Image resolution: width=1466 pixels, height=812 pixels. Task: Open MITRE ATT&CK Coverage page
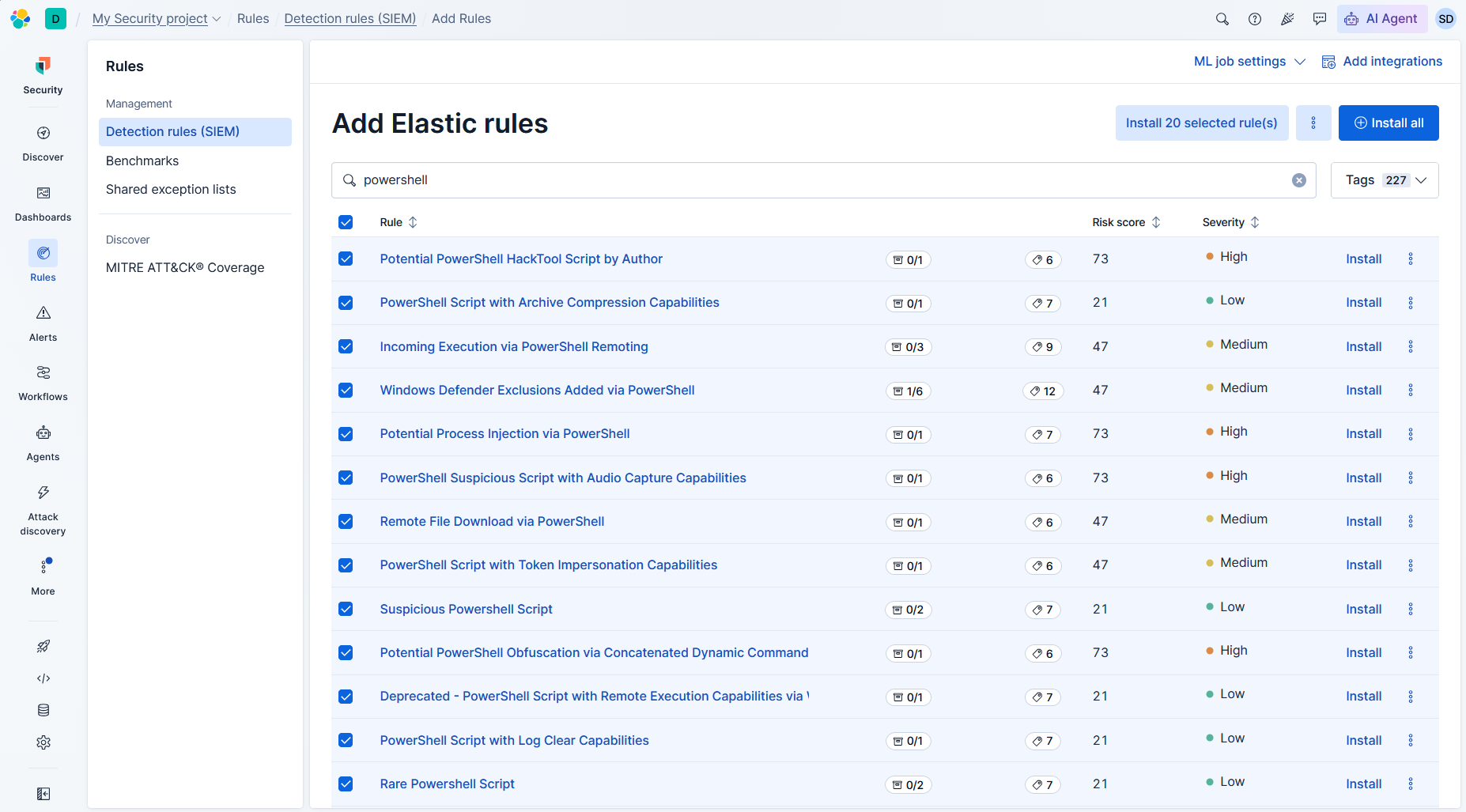[185, 267]
